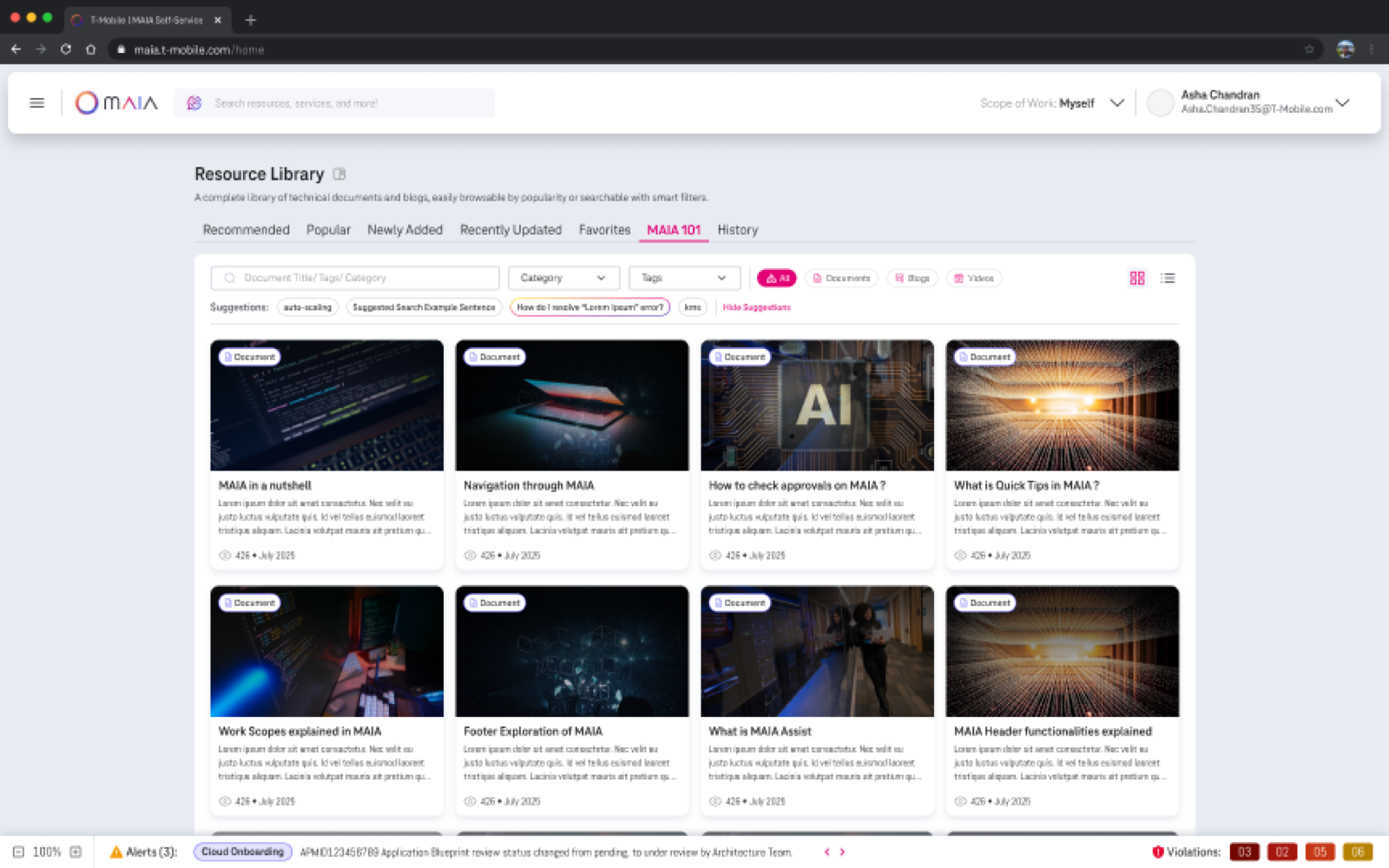The height and width of the screenshot is (868, 1389).
Task: Open the Work Scopes explained in MAIA title
Action: [x=300, y=732]
